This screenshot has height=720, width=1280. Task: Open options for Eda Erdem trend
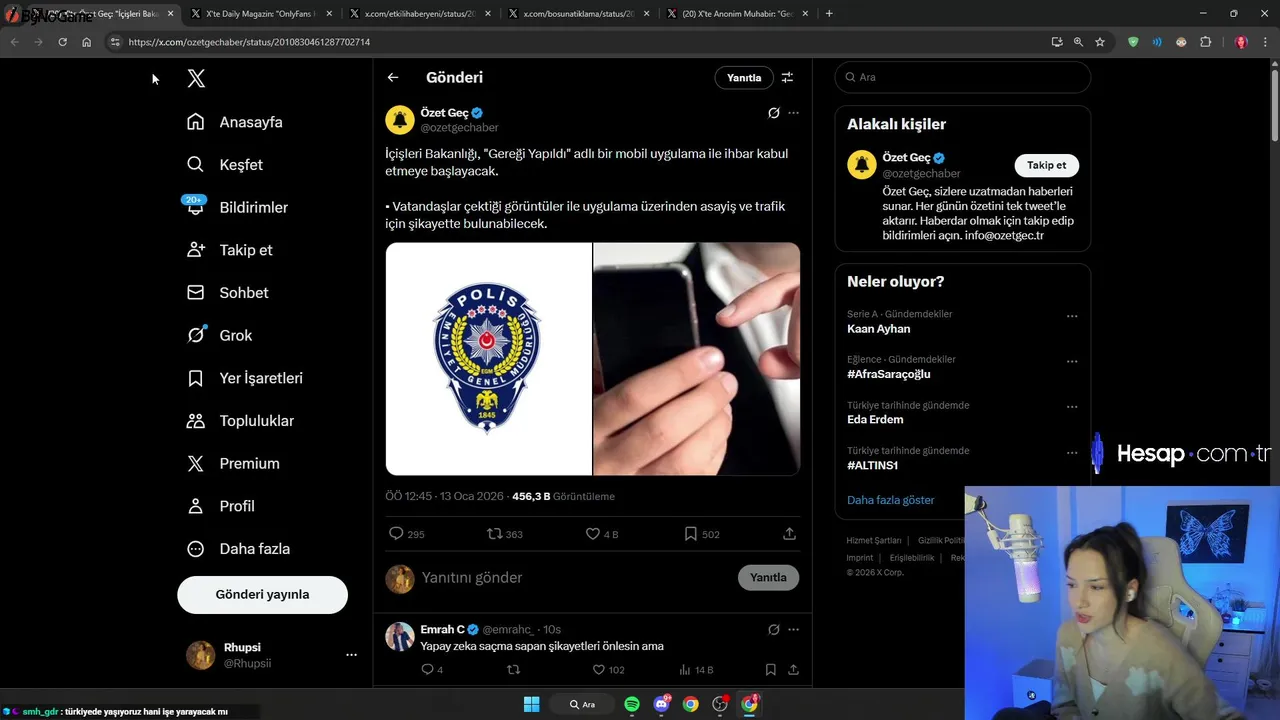(1072, 407)
